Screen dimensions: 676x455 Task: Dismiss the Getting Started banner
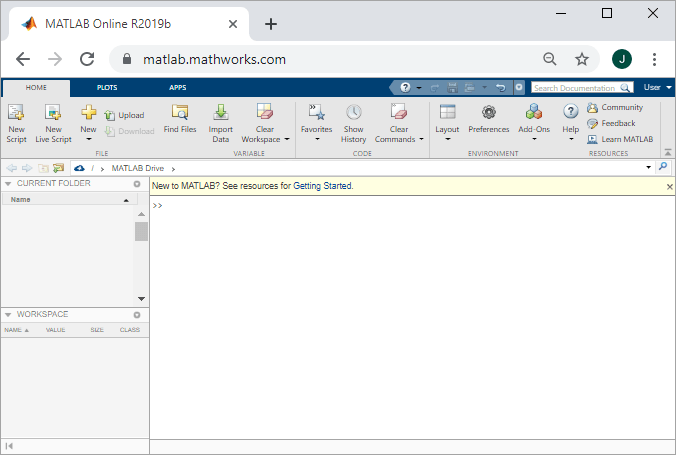669,187
